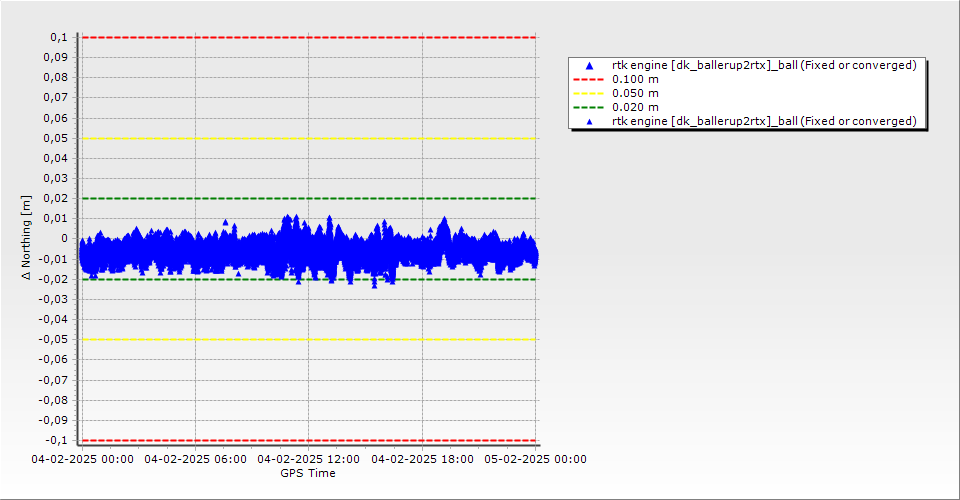Click the '-0,09' y-axis tick label
This screenshot has width=960, height=500.
pyautogui.click(x=53, y=420)
